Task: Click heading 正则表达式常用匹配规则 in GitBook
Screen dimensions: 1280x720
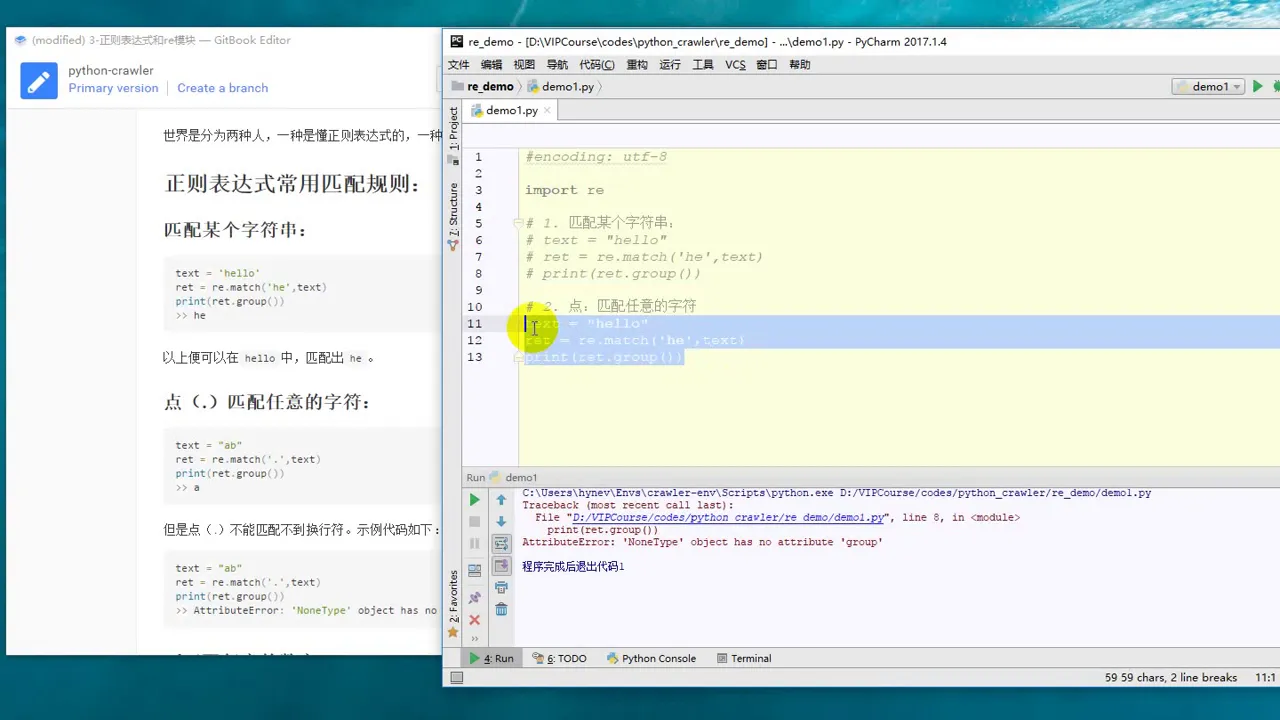Action: pos(292,184)
